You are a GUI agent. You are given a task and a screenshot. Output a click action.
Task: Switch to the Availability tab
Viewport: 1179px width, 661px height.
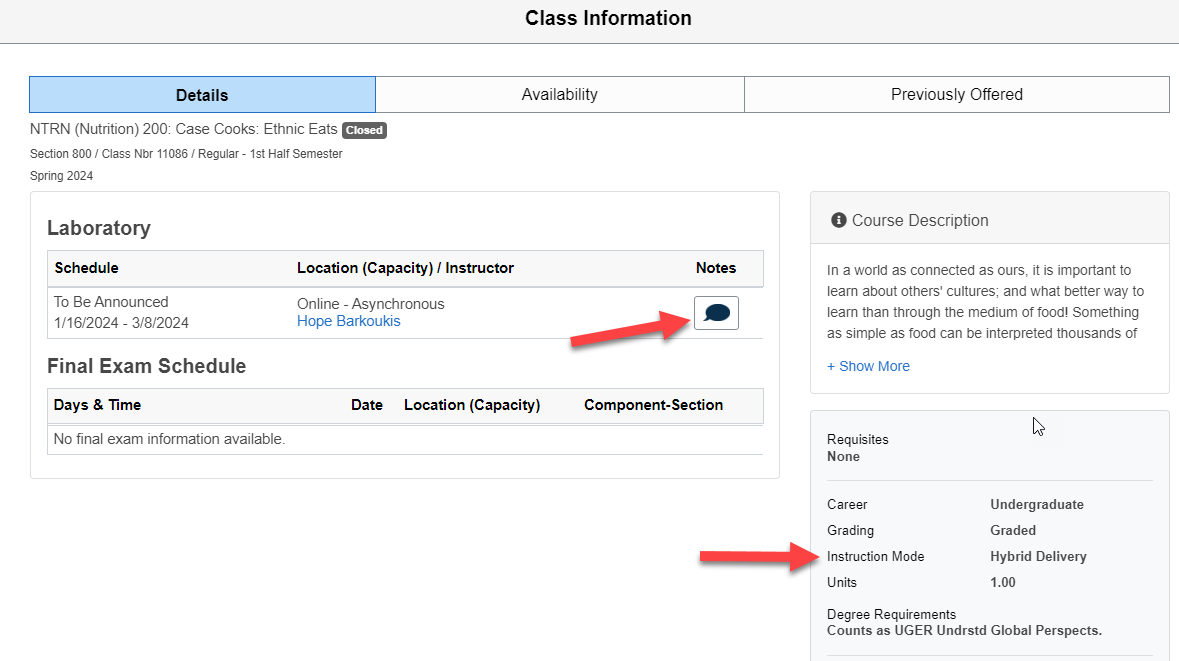pos(559,94)
